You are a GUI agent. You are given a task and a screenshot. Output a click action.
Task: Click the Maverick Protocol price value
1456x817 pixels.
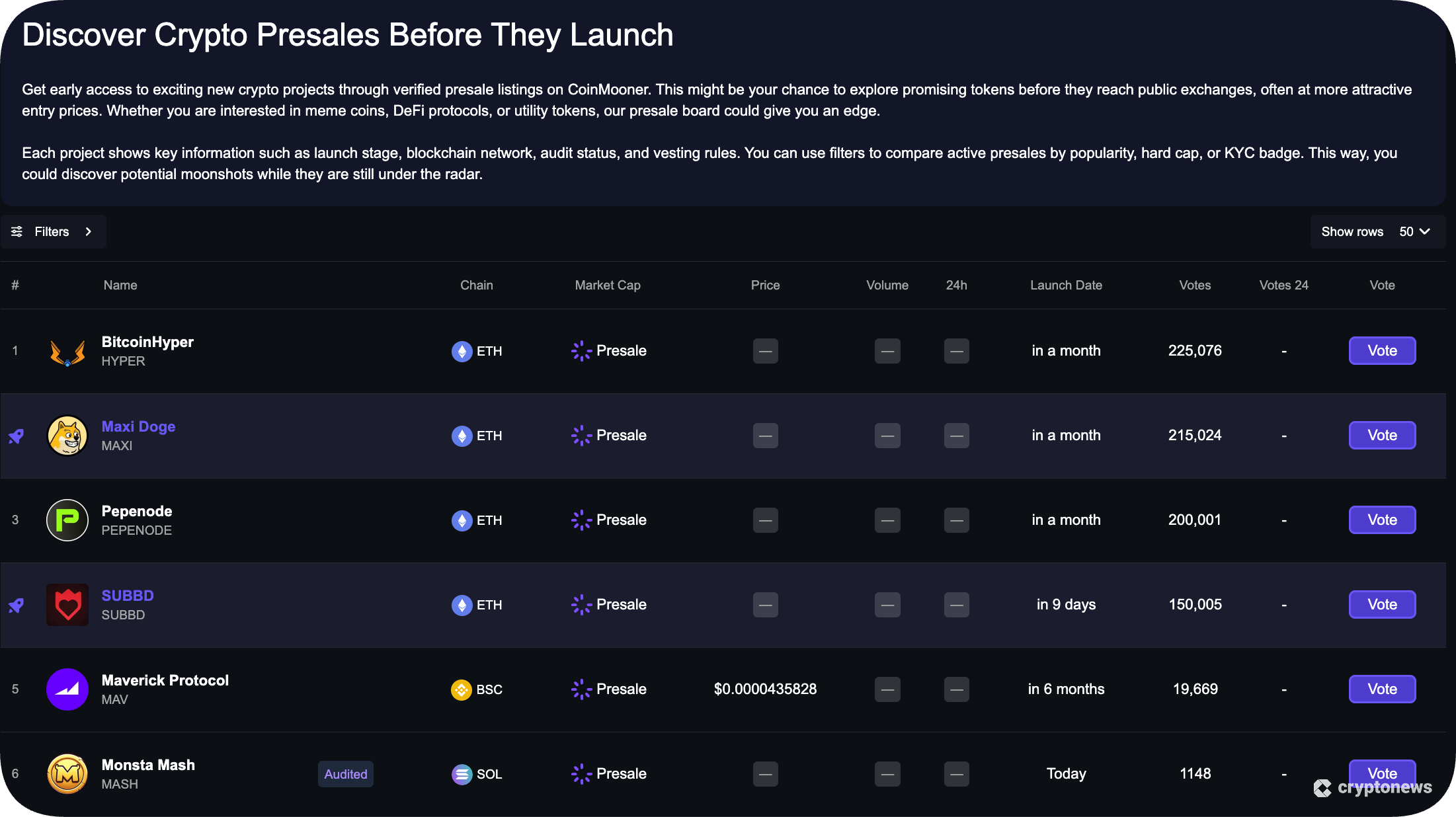pyautogui.click(x=765, y=689)
